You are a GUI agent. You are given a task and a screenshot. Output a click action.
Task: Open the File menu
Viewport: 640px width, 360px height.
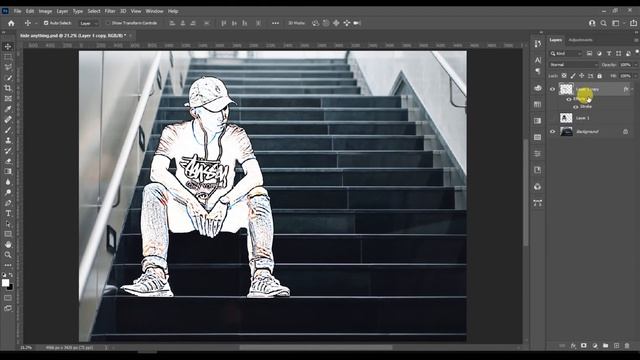(18, 11)
